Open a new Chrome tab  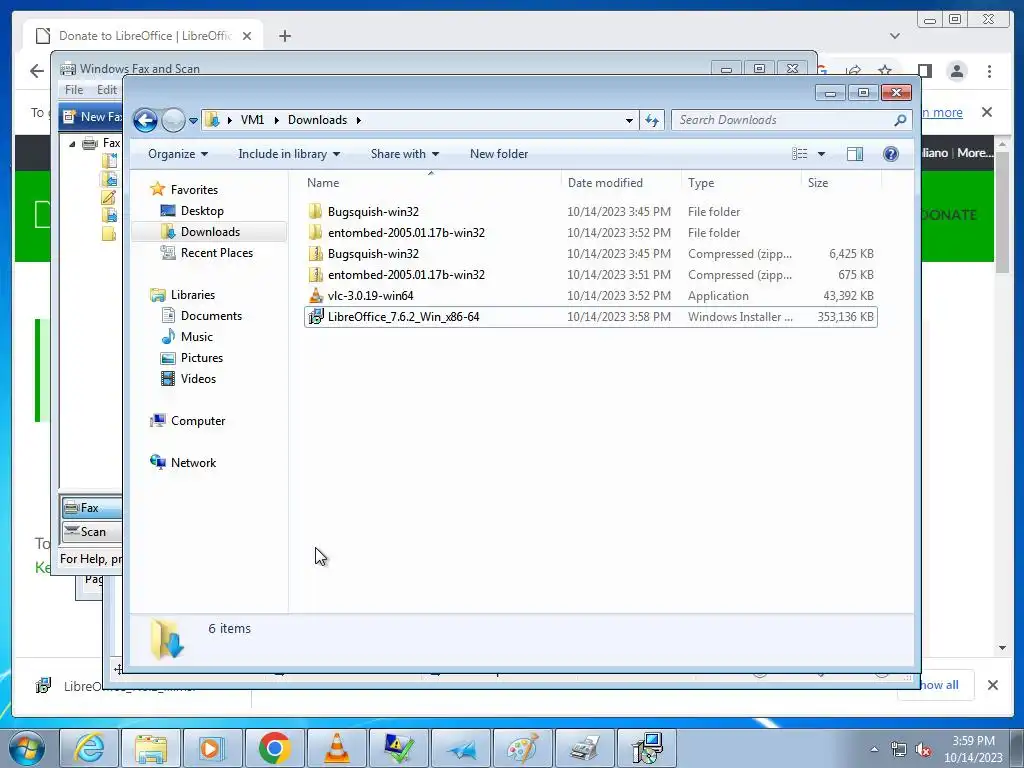click(x=285, y=36)
